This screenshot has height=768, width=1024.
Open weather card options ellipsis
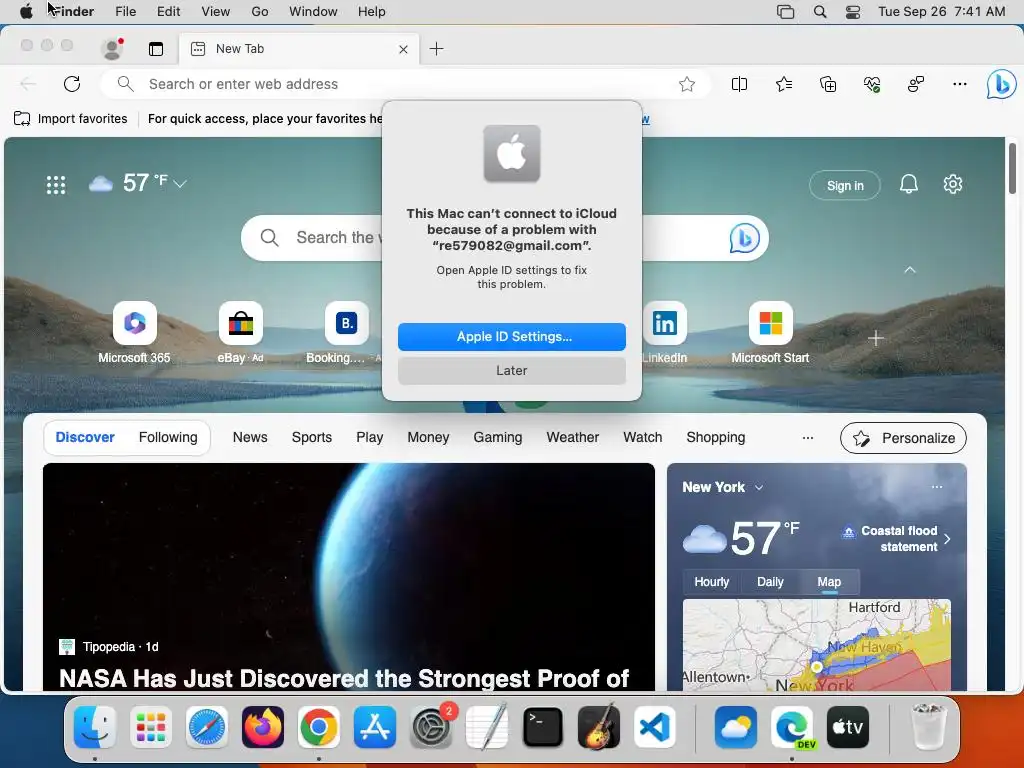coord(936,487)
